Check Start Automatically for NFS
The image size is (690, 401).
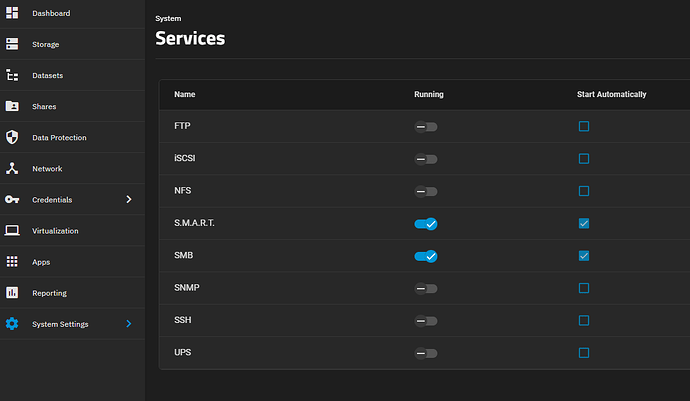[584, 191]
